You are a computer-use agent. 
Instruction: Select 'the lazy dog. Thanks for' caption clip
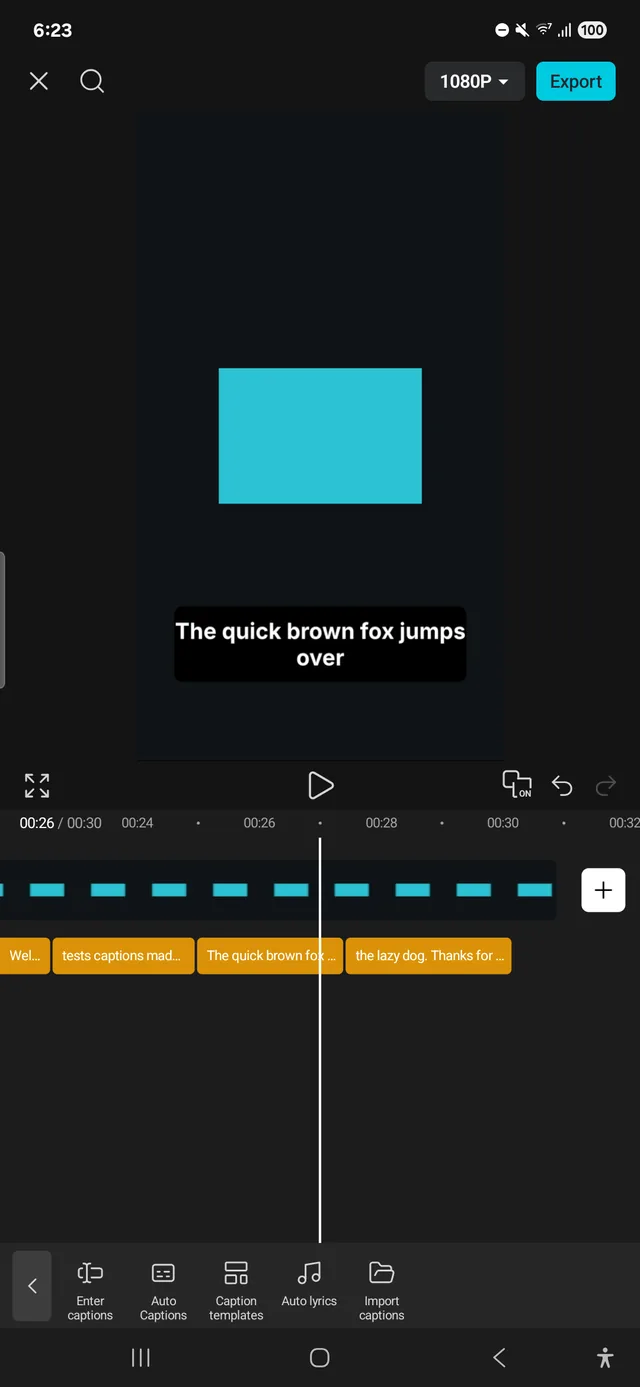(x=428, y=956)
